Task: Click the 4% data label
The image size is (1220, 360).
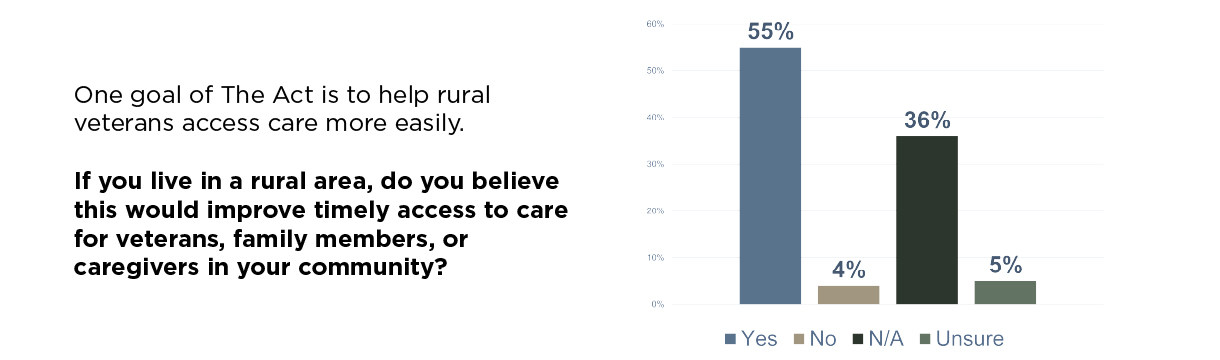Action: coord(849,271)
